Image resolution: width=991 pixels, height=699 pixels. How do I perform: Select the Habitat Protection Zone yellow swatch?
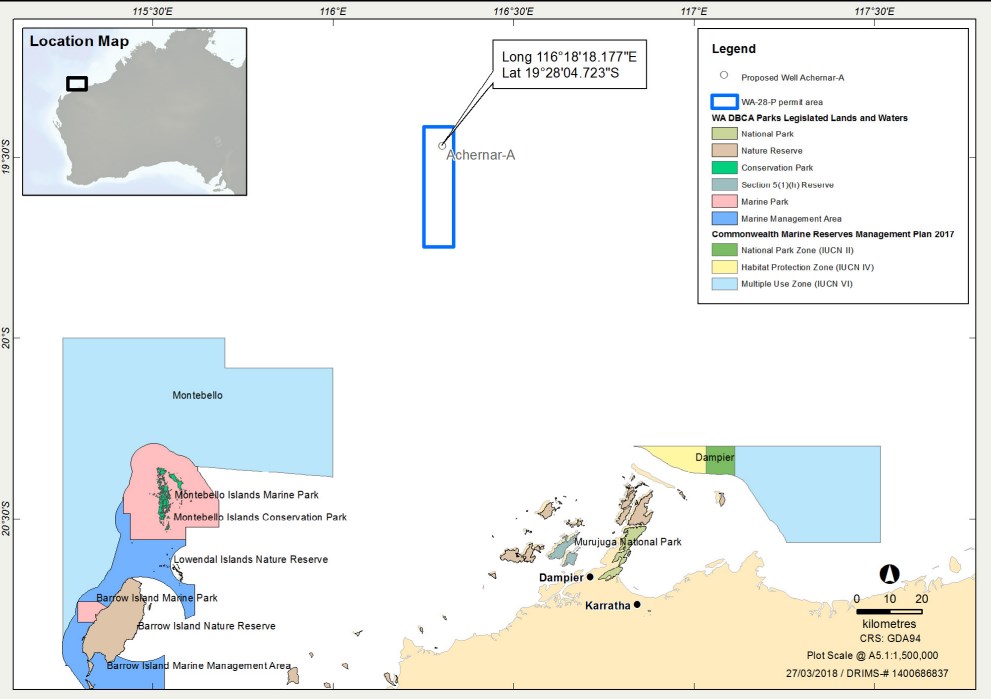point(724,267)
